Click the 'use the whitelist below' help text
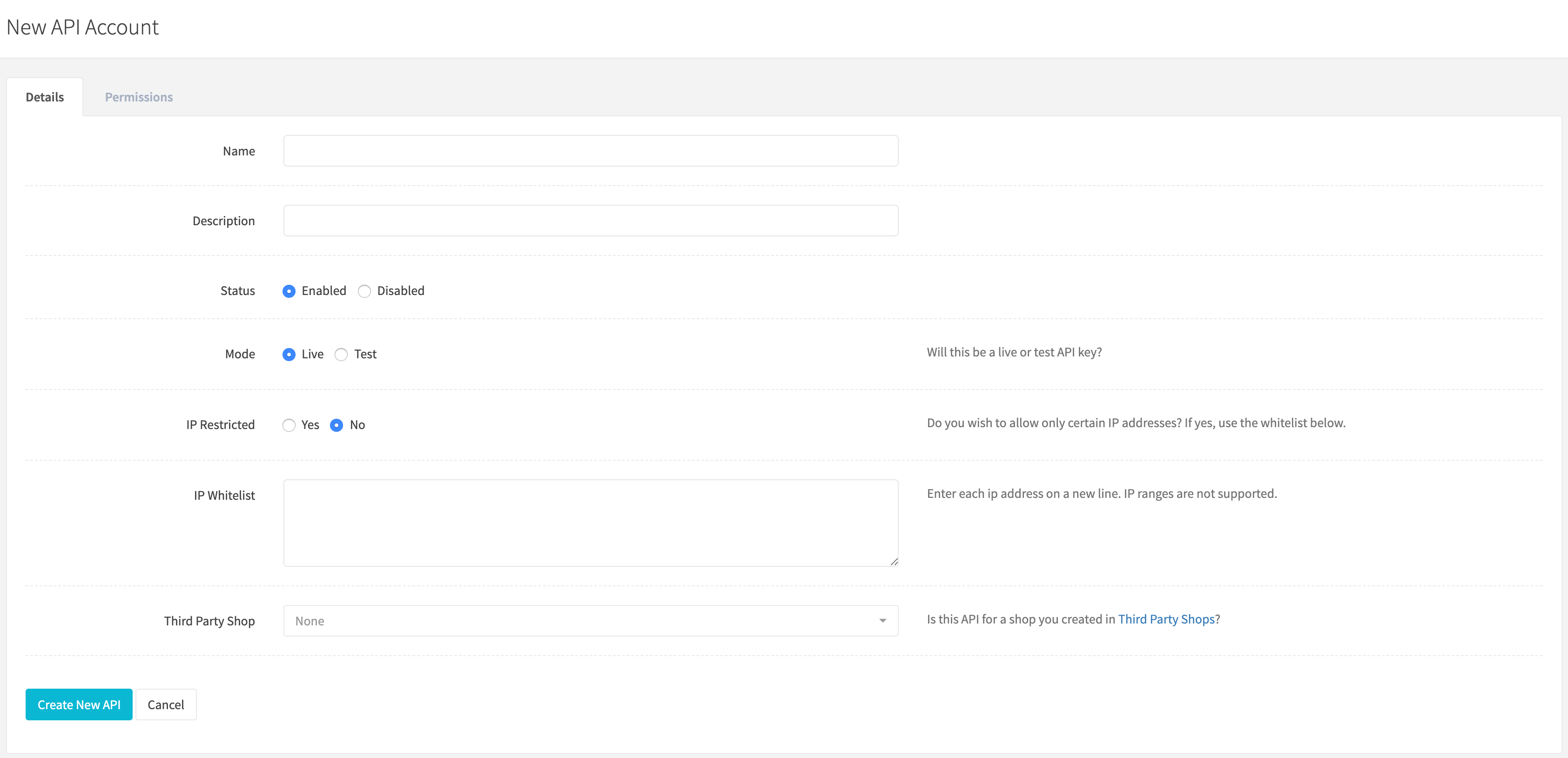The width and height of the screenshot is (1568, 758). tap(1282, 423)
